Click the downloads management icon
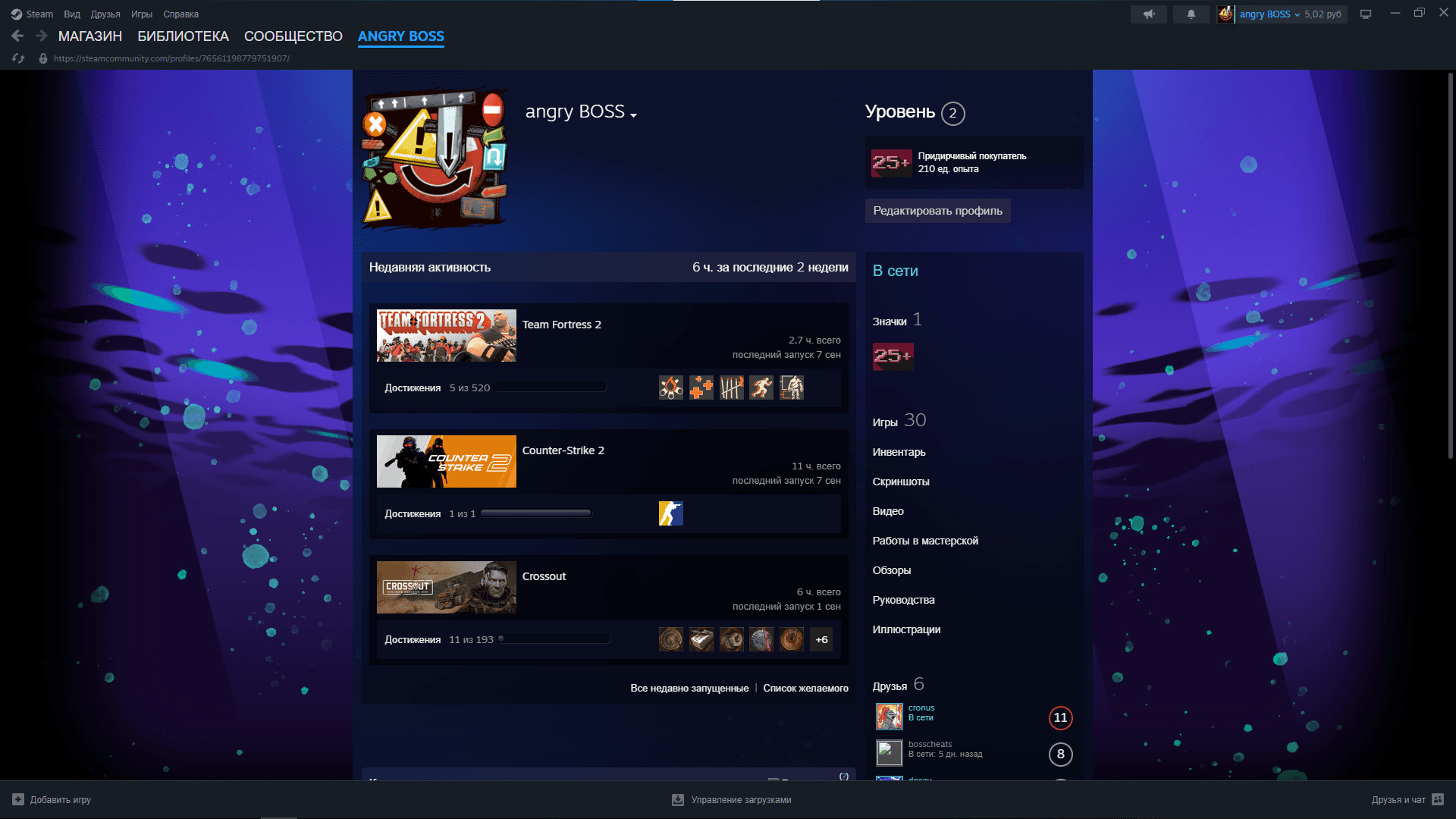Viewport: 1456px width, 819px height. click(x=678, y=799)
